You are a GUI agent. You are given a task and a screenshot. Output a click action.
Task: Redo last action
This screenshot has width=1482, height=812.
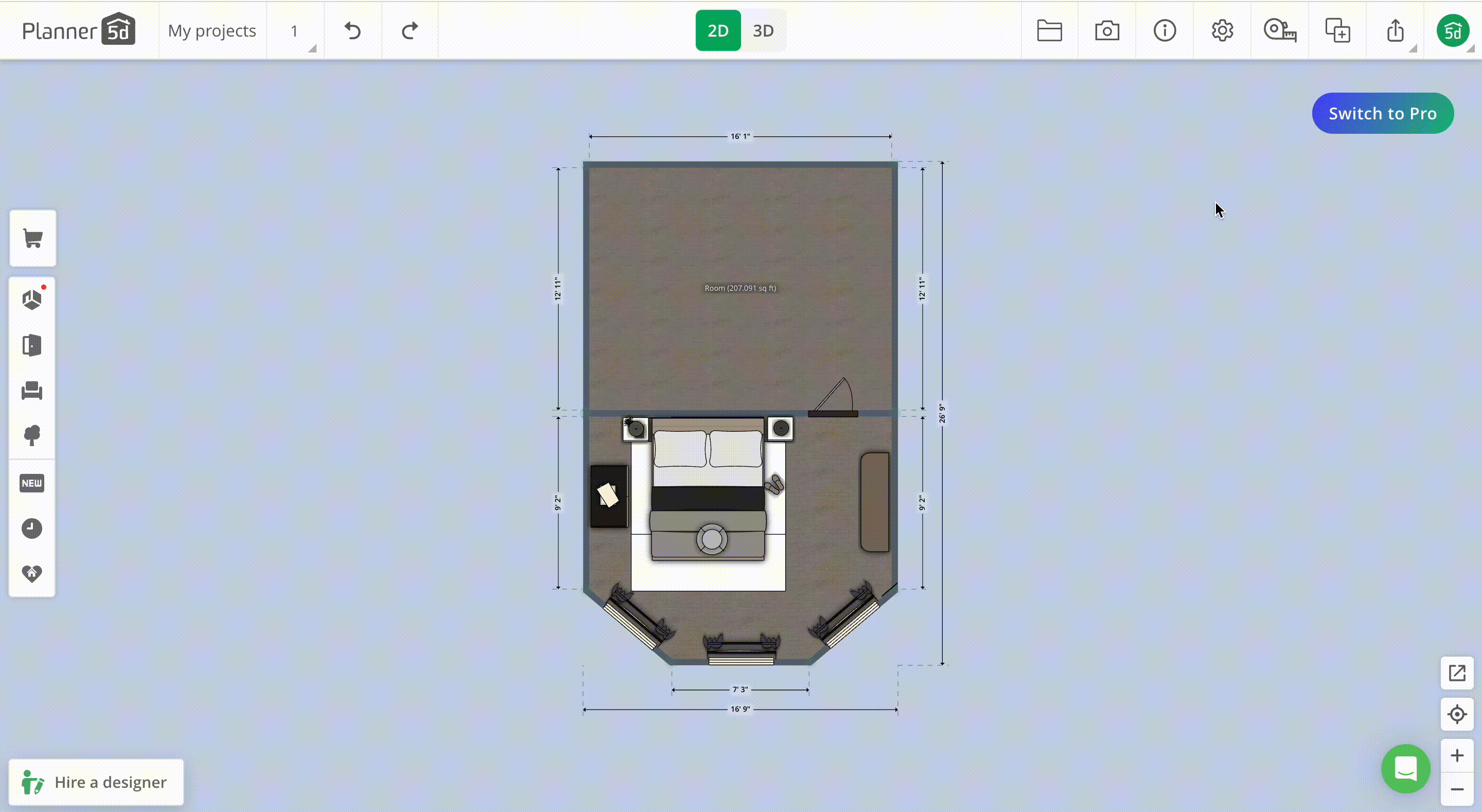[409, 30]
